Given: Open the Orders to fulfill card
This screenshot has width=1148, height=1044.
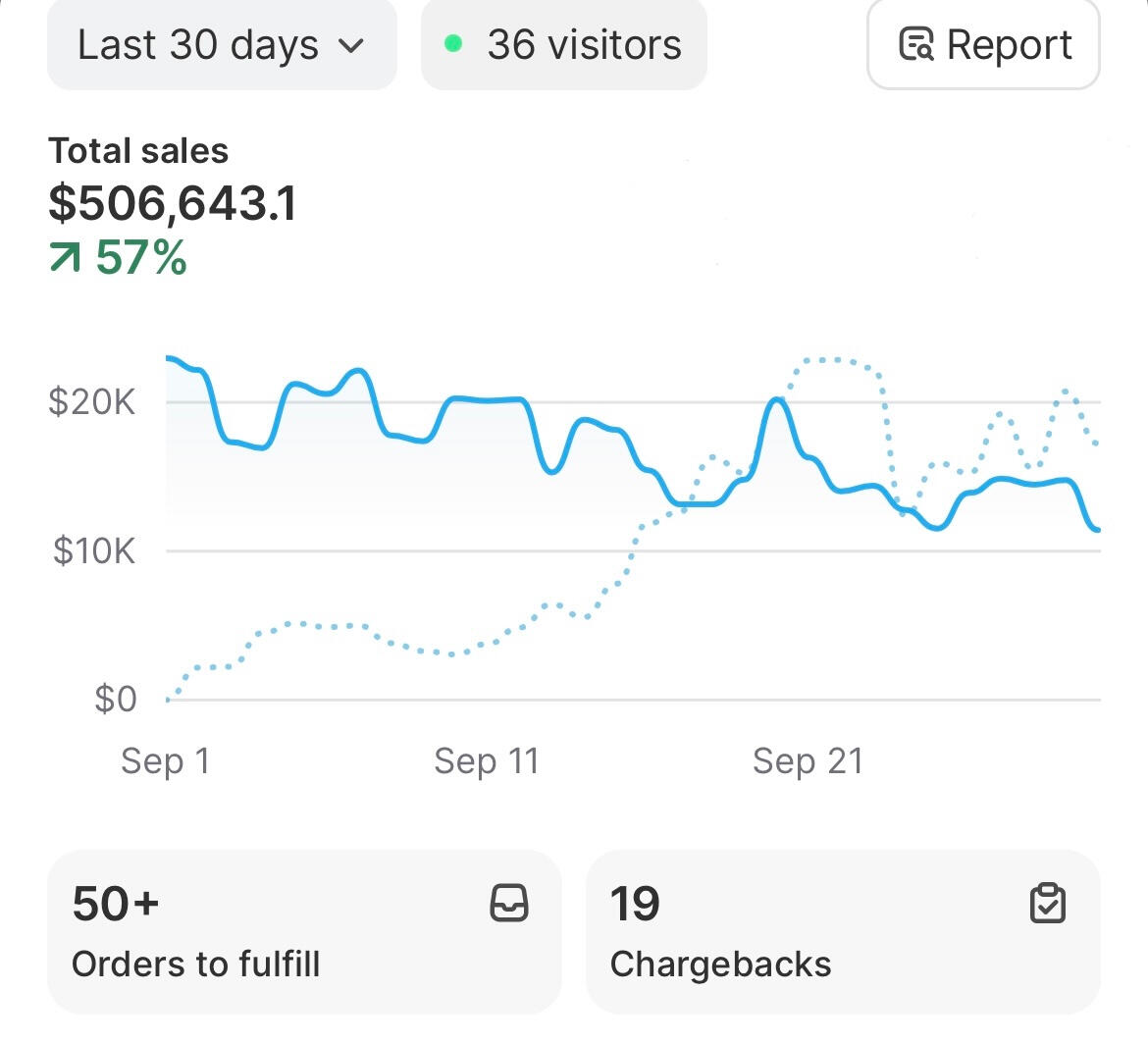Looking at the screenshot, I should pos(304,930).
